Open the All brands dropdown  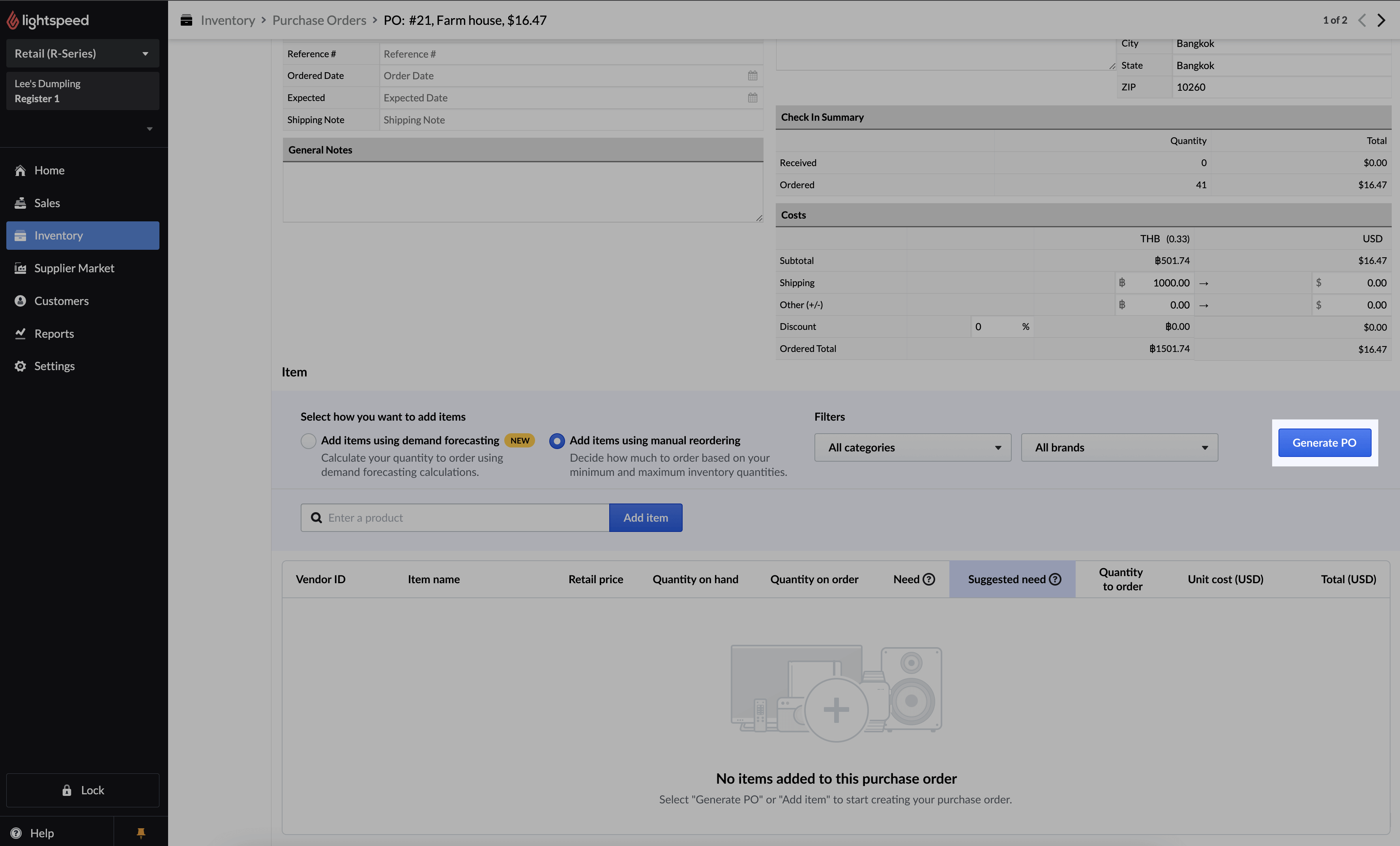pos(1119,447)
